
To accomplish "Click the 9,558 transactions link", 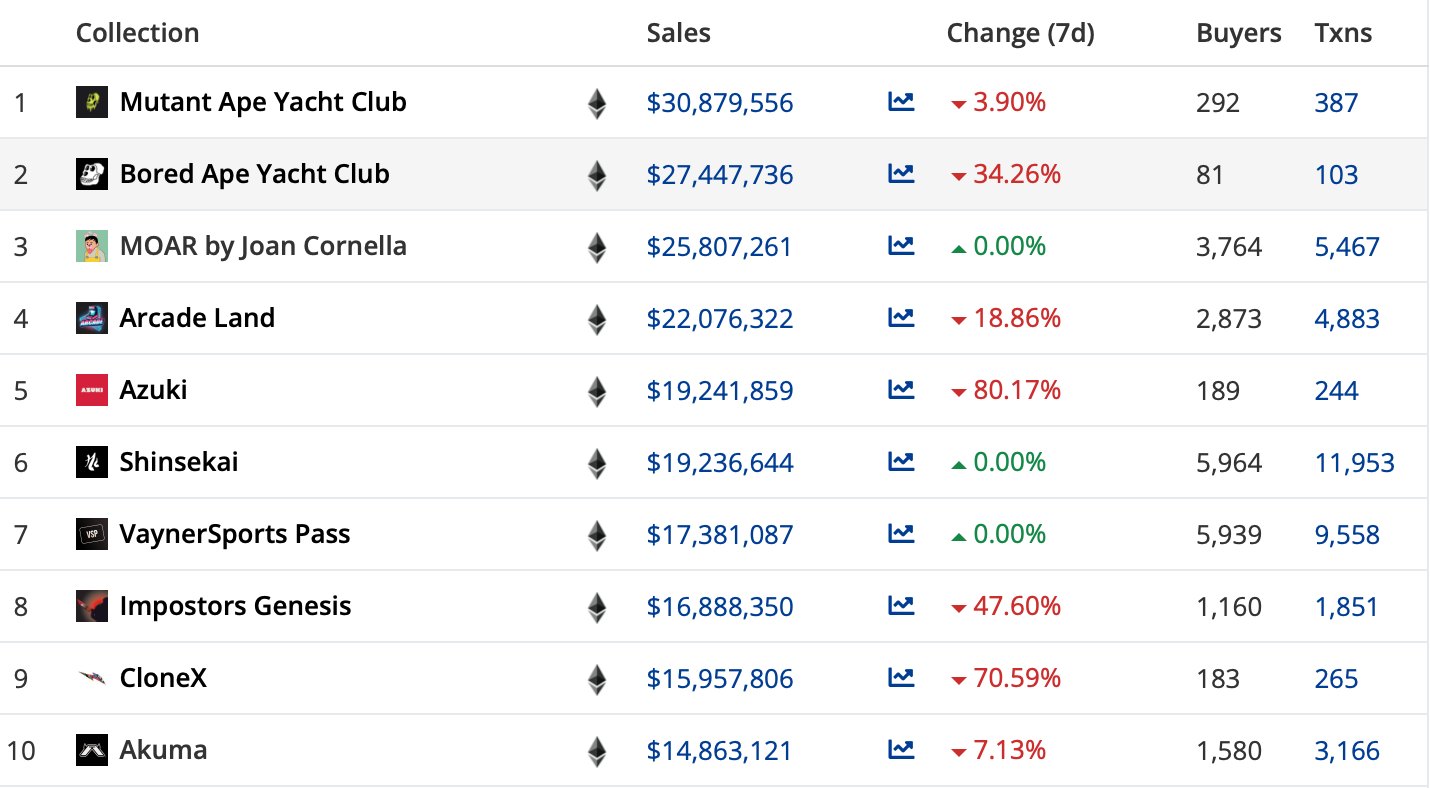I will (1347, 535).
